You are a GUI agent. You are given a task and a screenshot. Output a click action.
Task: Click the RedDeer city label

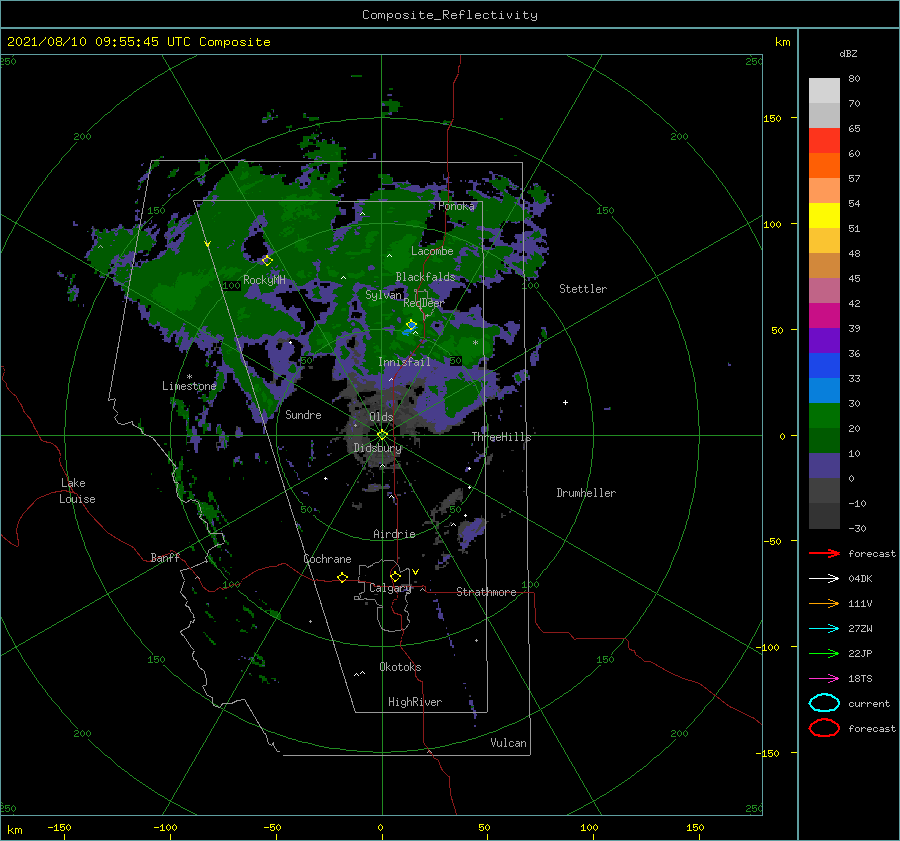pyautogui.click(x=424, y=303)
